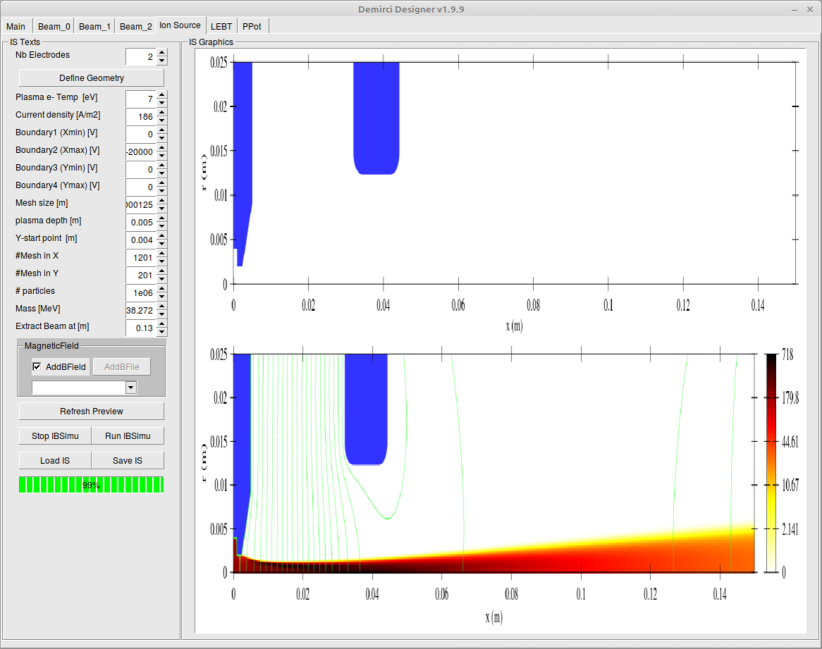This screenshot has height=649, width=822.
Task: Increase the plasma depth value
Action: [x=162, y=218]
